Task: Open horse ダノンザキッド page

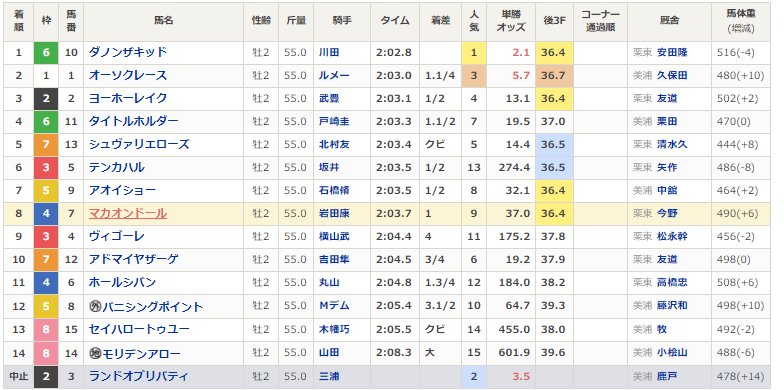Action: 128,52
